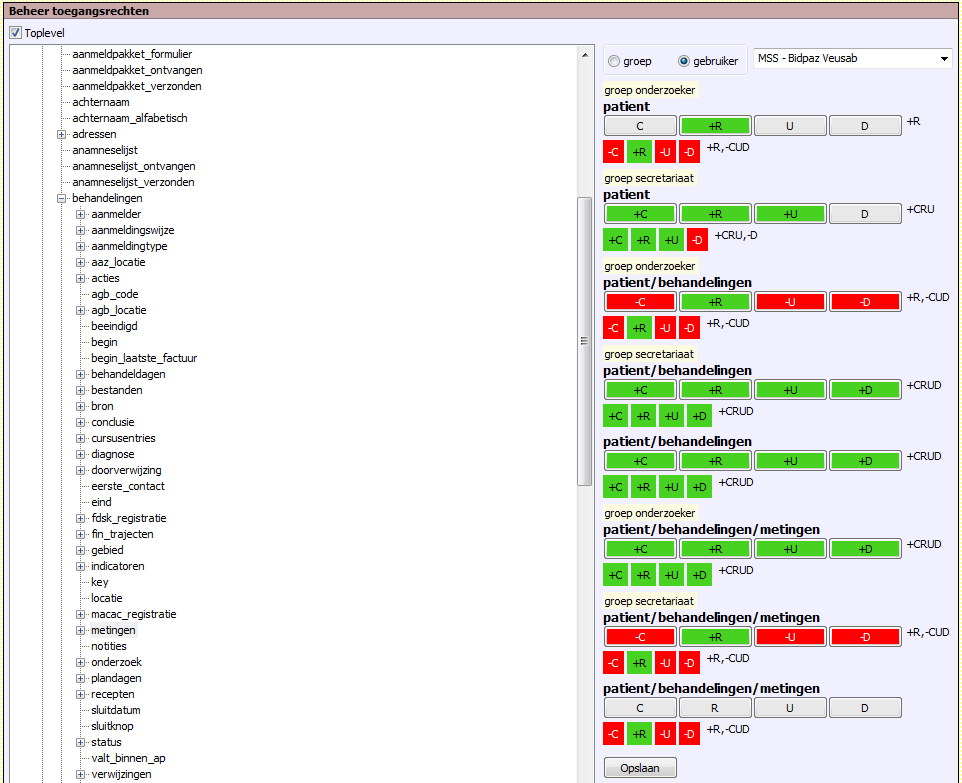Image resolution: width=962 pixels, height=783 pixels.
Task: Select the 'sluitknop' tree item
Action: [112, 726]
